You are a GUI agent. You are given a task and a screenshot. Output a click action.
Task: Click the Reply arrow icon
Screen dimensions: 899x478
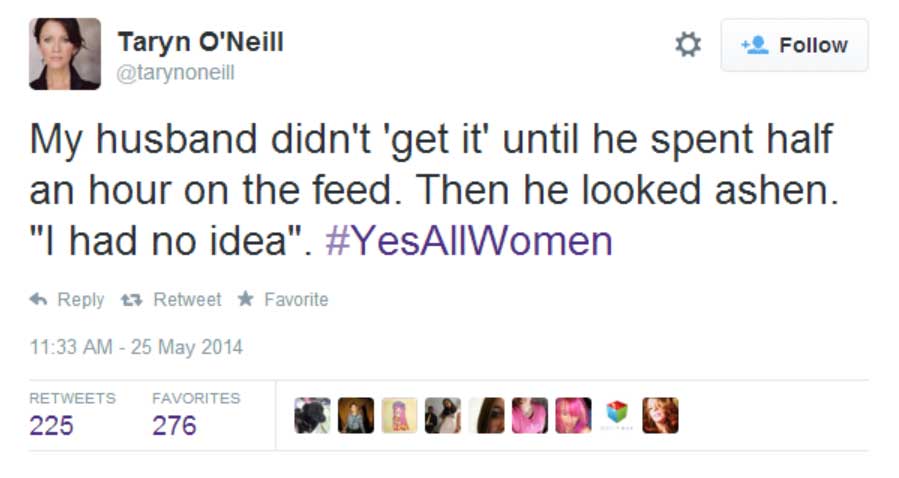click(x=39, y=299)
